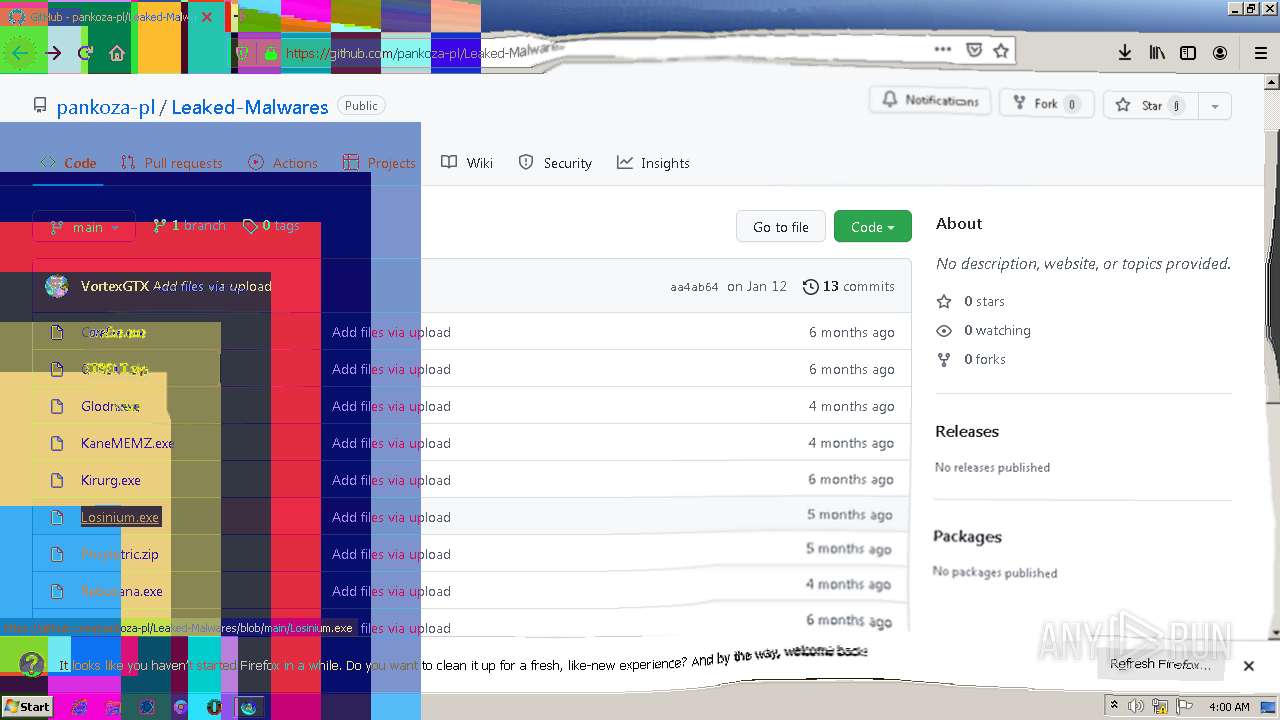Switch to the Security tab

click(555, 163)
